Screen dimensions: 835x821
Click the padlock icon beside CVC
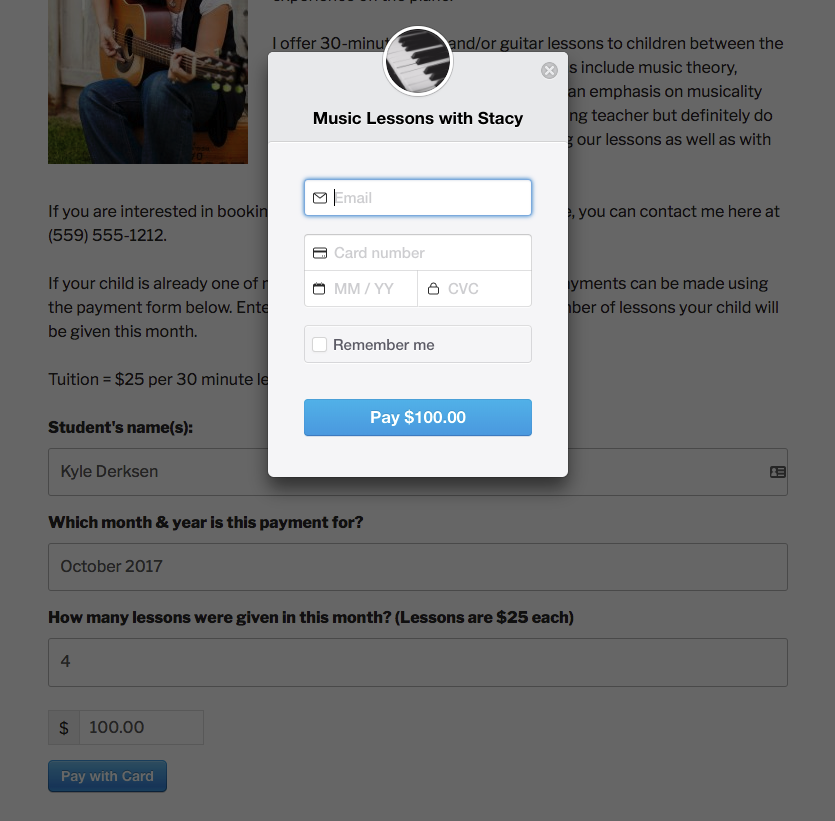click(433, 289)
